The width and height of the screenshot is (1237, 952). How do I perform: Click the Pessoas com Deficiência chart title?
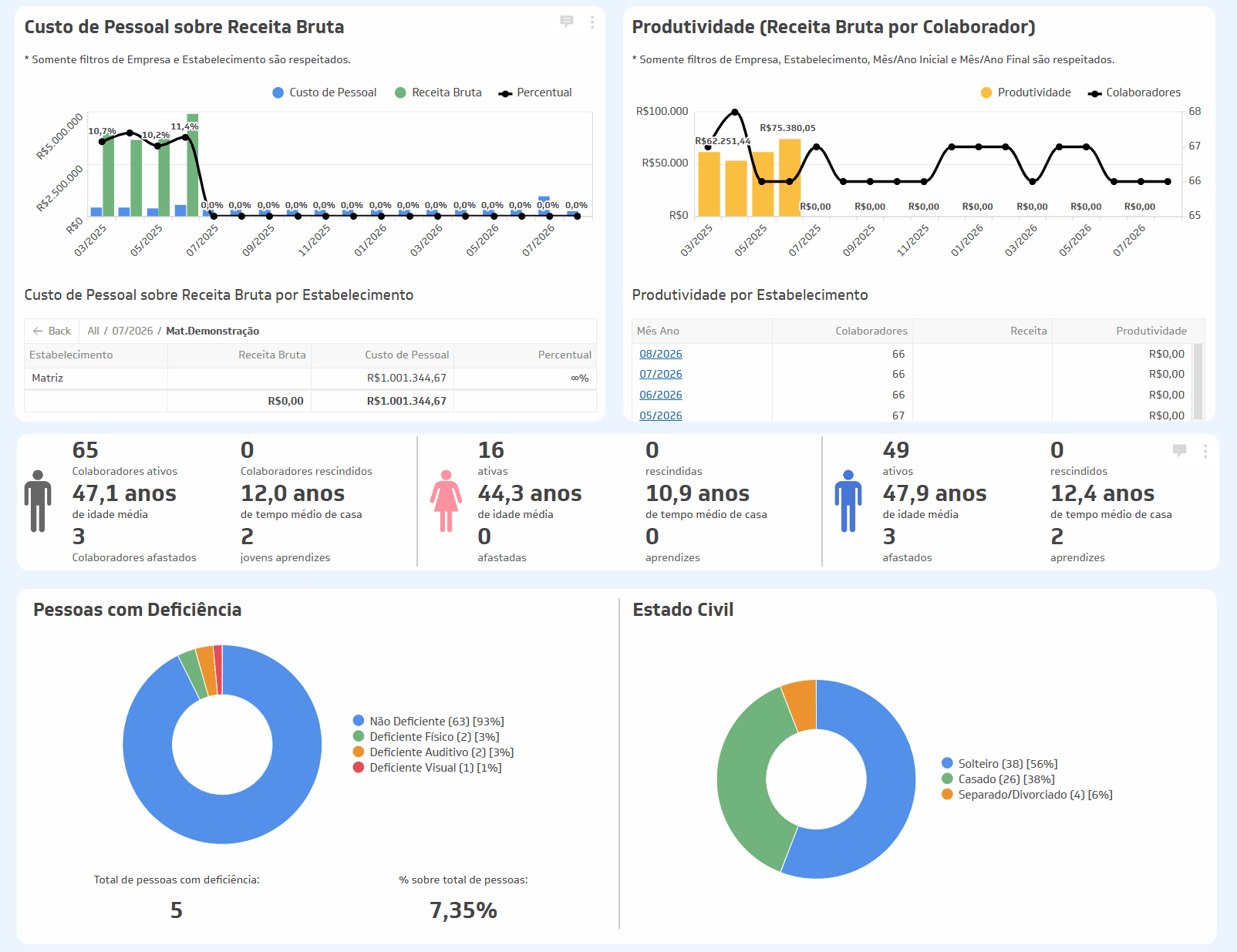(x=137, y=610)
